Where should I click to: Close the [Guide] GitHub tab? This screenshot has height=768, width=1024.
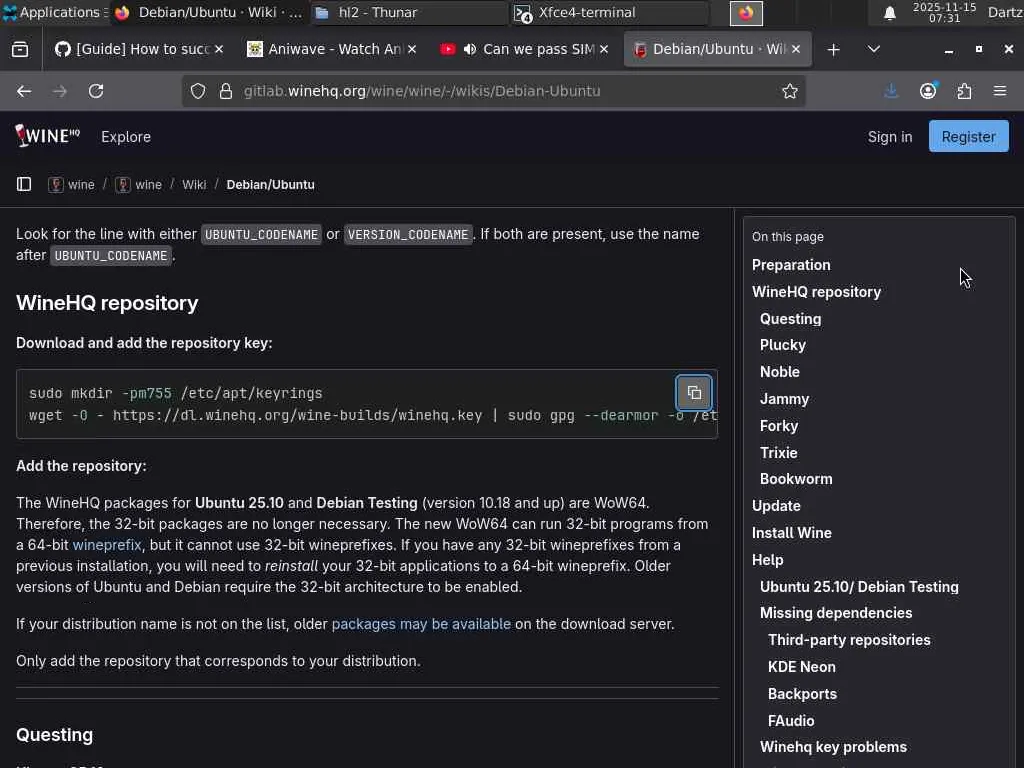point(219,49)
